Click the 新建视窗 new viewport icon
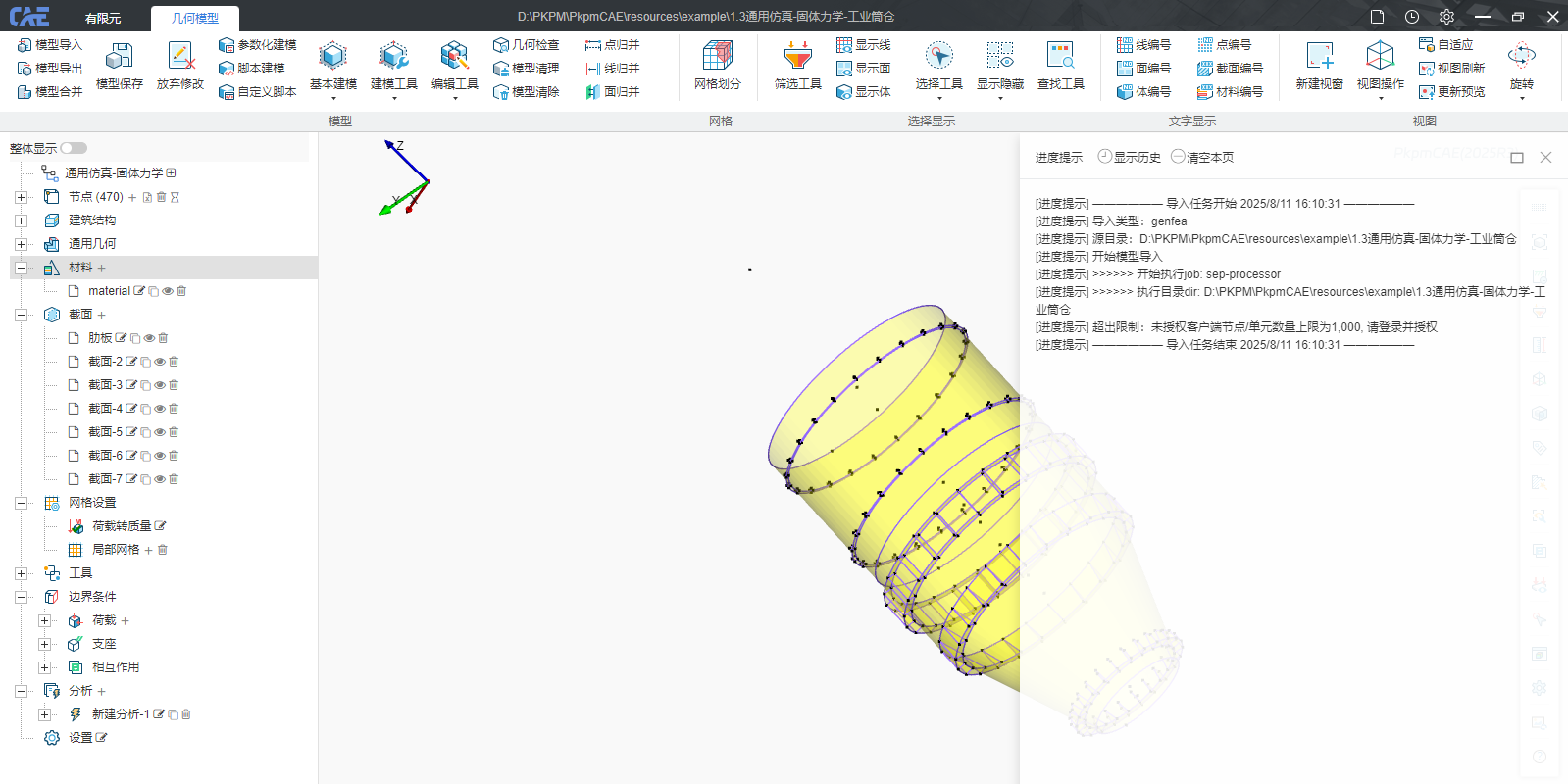 (1319, 57)
